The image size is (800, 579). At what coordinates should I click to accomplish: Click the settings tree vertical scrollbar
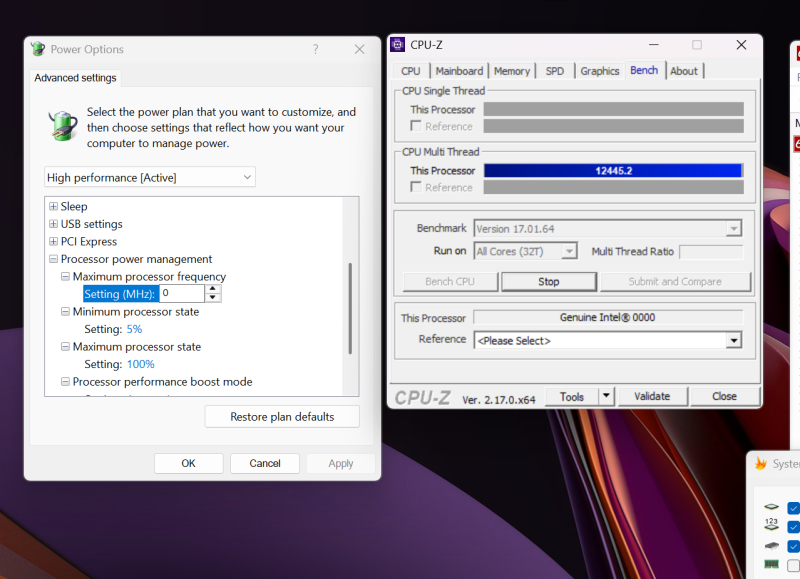point(350,308)
